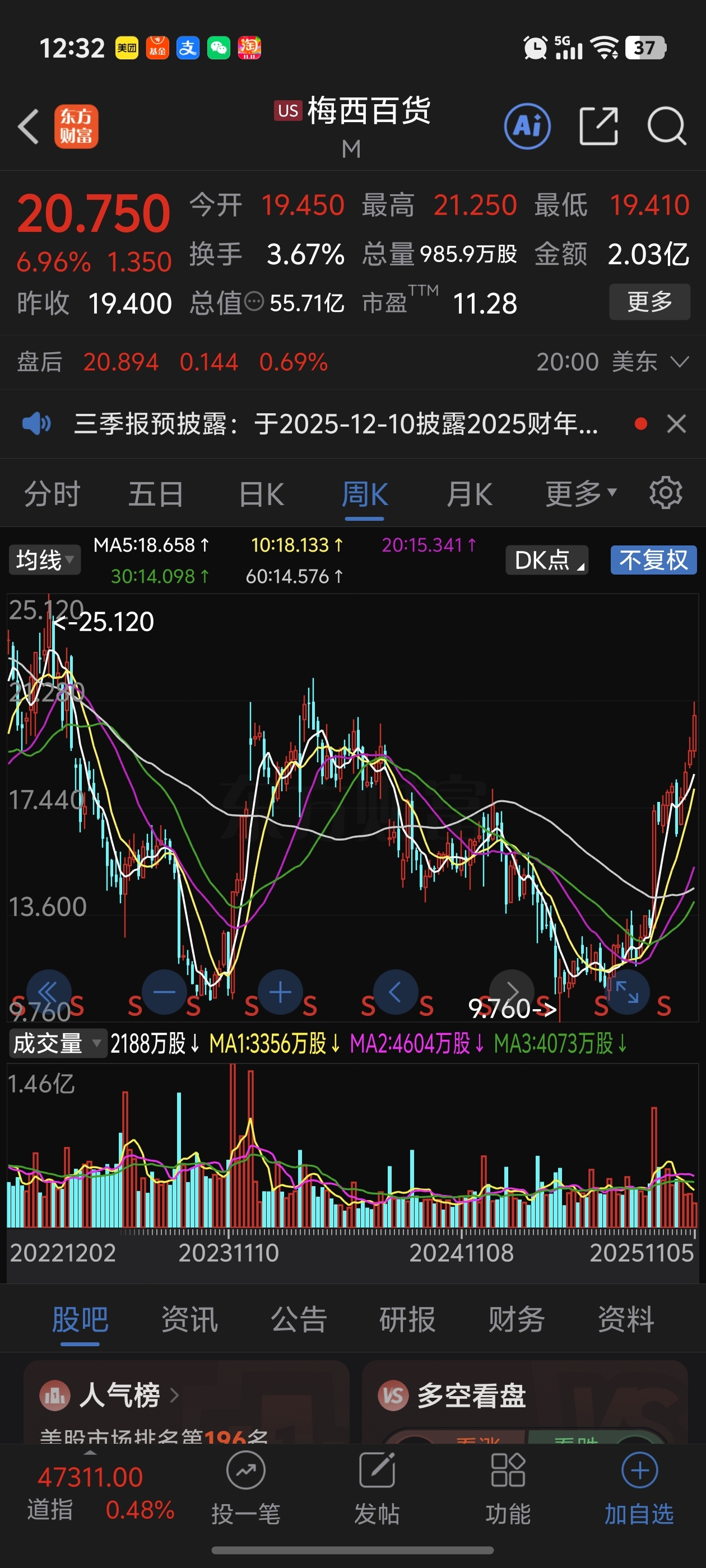Move chart right with single arrow
706x1568 pixels.
click(512, 992)
